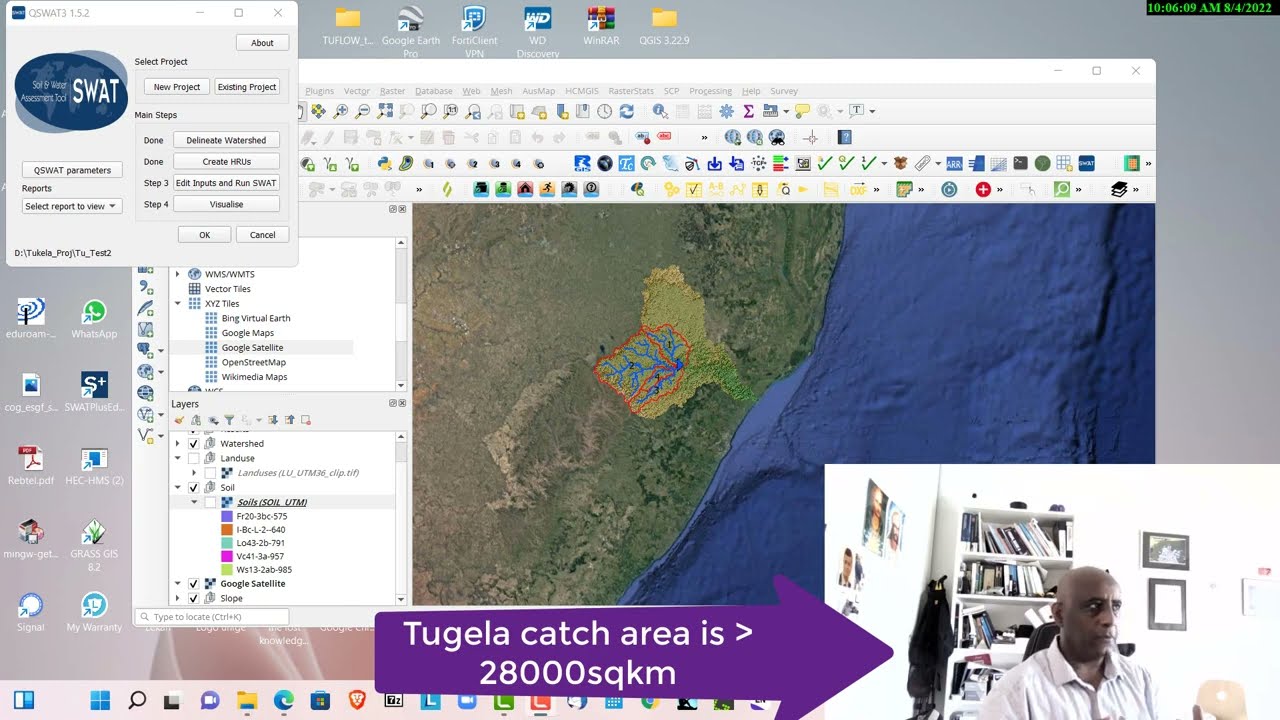Image resolution: width=1280 pixels, height=720 pixels.
Task: Toggle Watershed layer visibility checkbox
Action: tap(194, 443)
